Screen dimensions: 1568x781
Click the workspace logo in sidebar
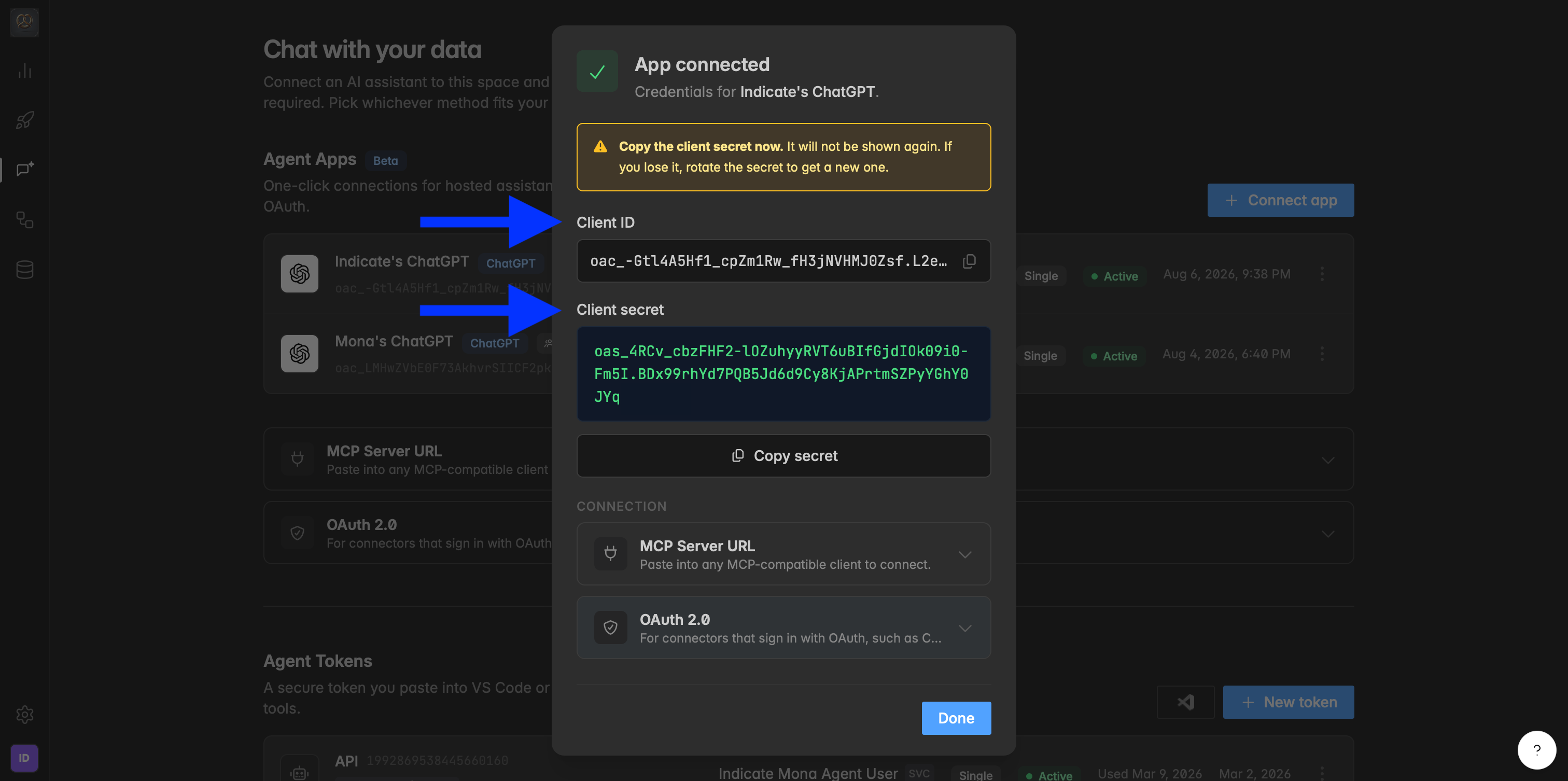[24, 22]
